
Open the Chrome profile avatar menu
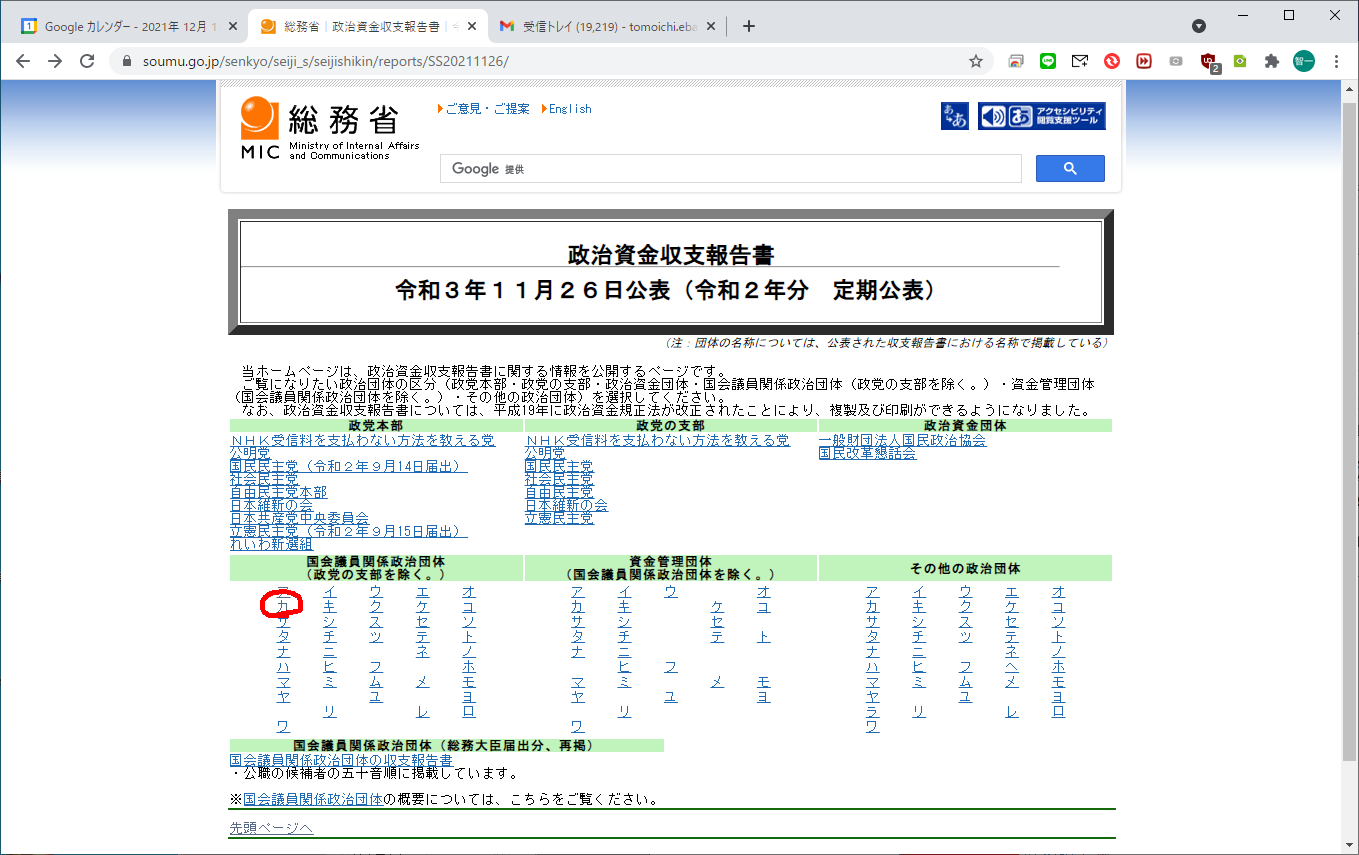tap(1304, 61)
